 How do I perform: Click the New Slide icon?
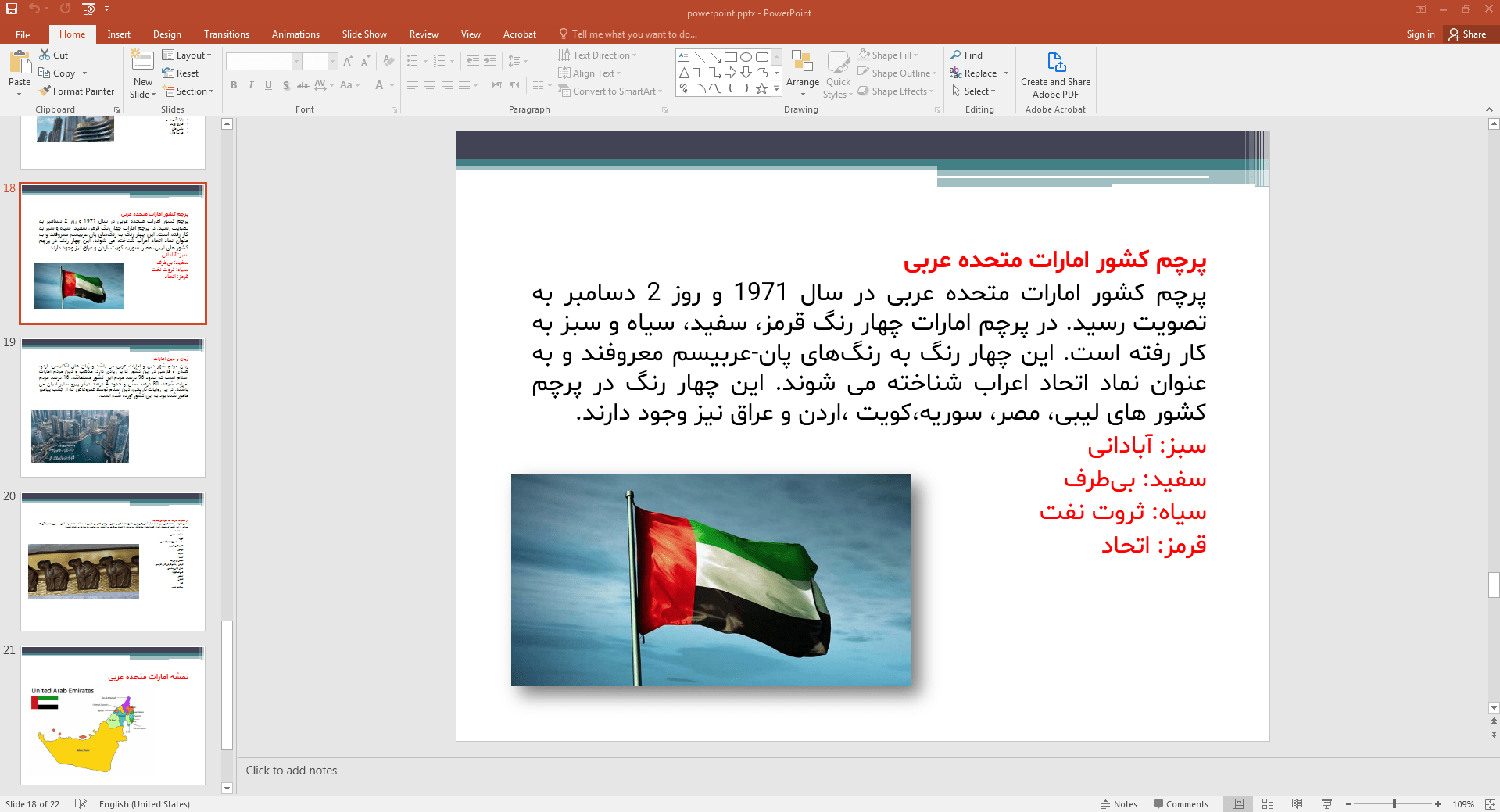[x=142, y=60]
